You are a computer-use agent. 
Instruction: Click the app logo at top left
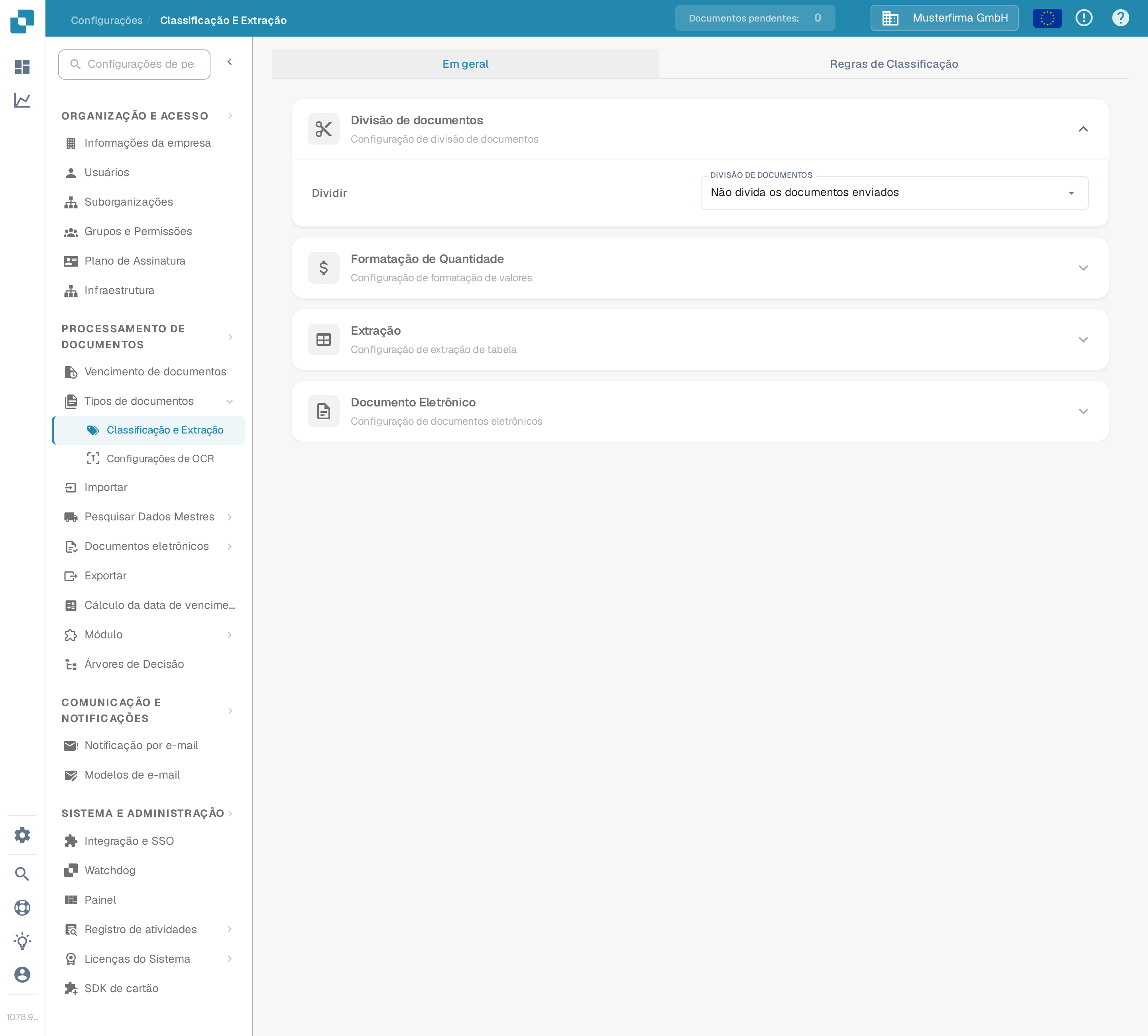click(22, 21)
